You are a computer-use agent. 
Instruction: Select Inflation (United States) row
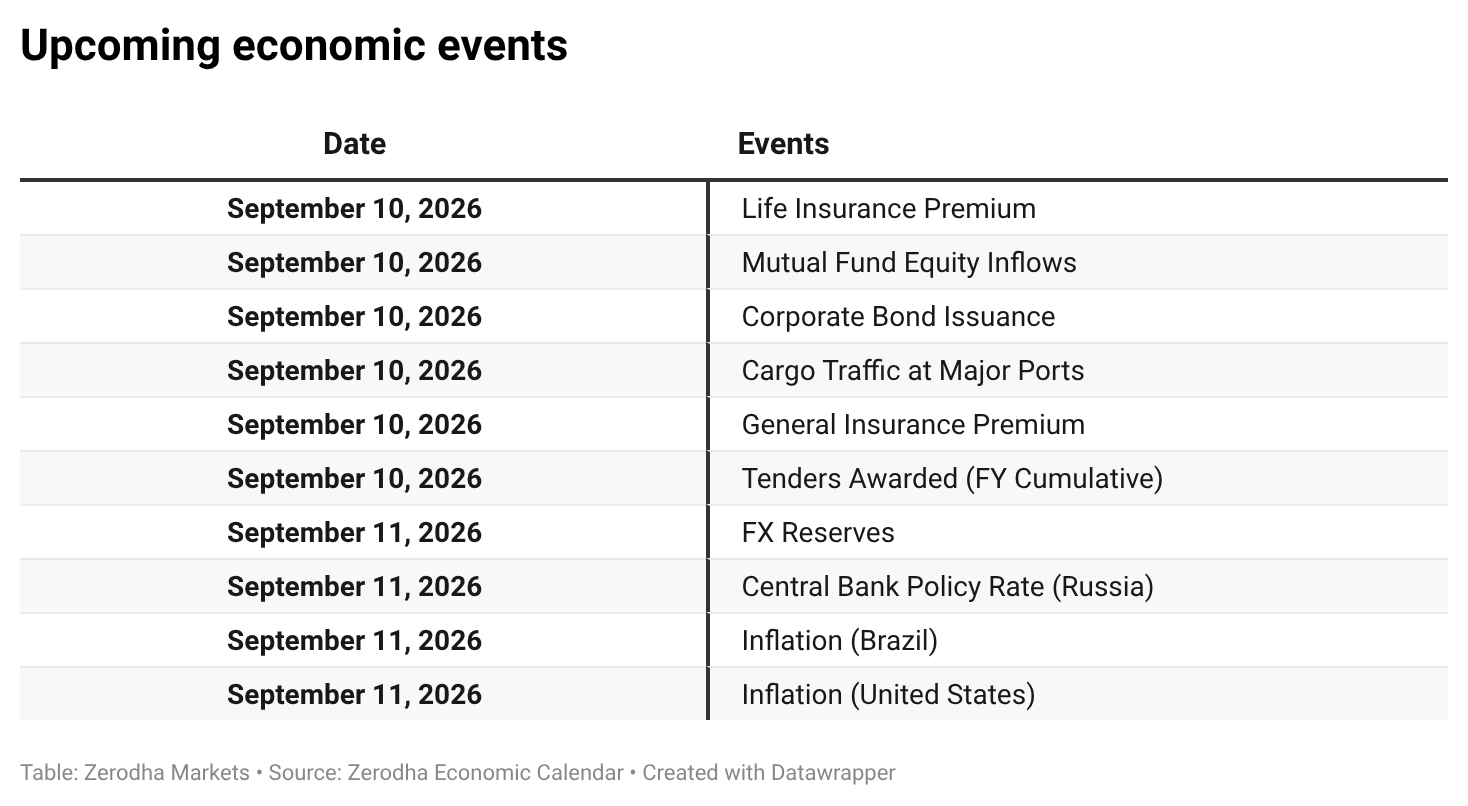[x=734, y=695]
